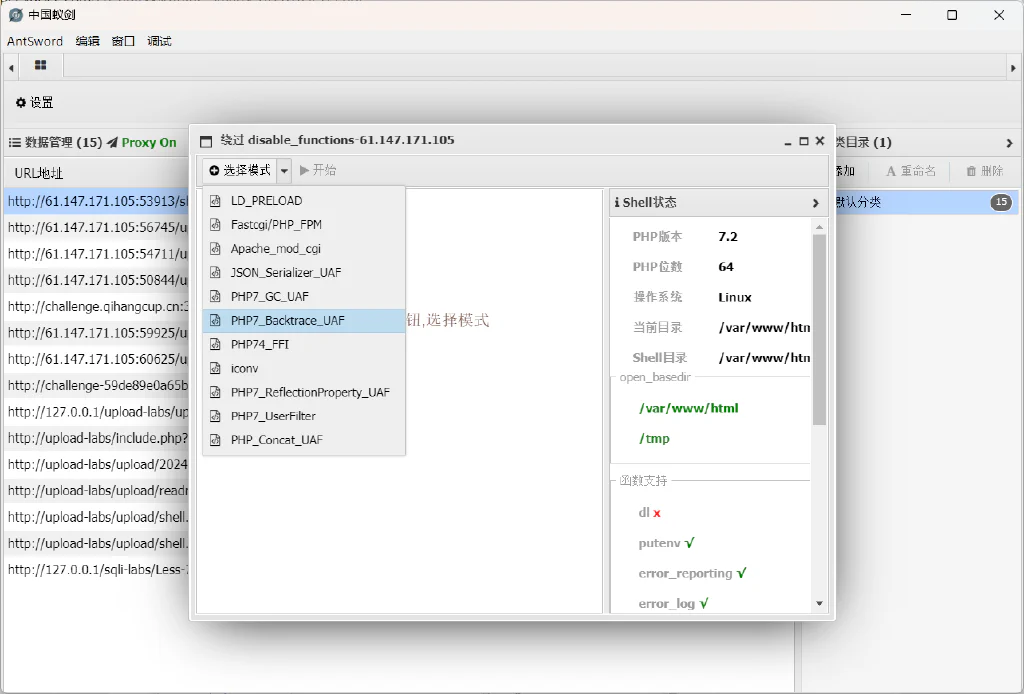Click the left tab scroll arrow
The width and height of the screenshot is (1024, 694).
(x=11, y=67)
